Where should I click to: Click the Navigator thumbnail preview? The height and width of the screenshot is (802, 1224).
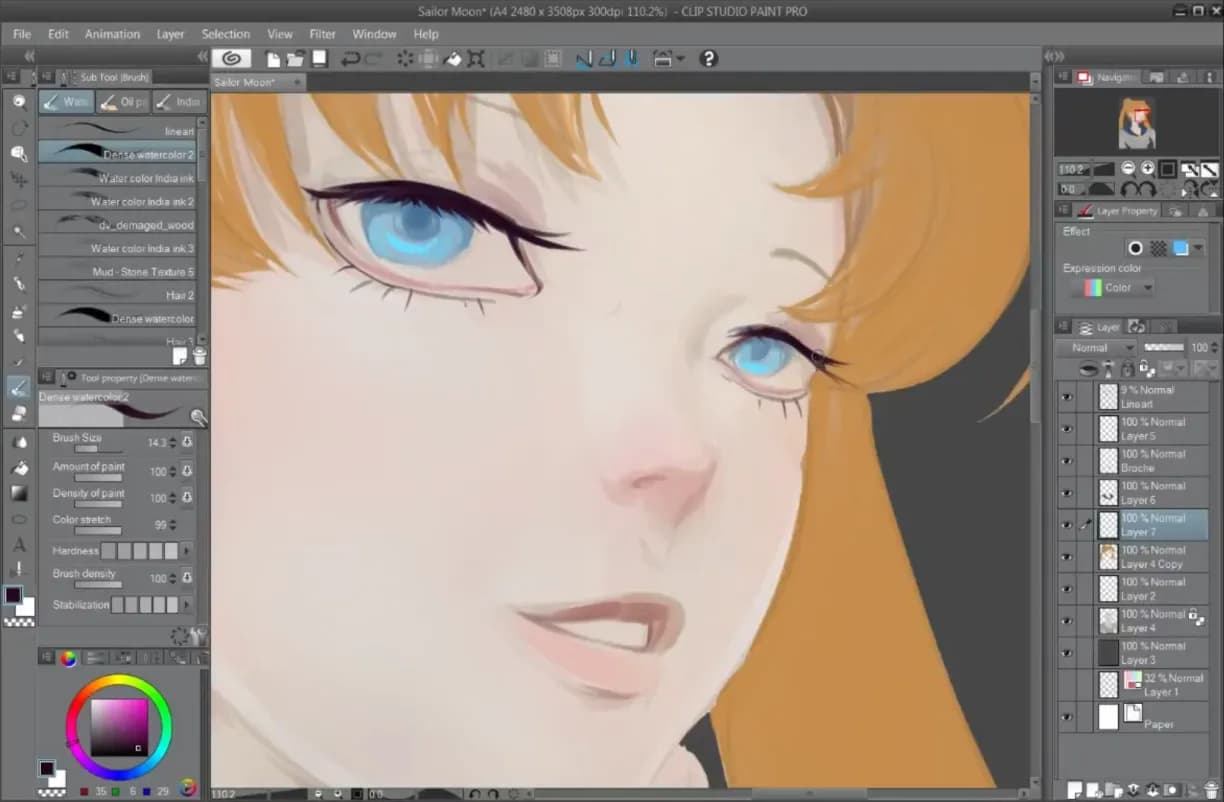click(1135, 123)
